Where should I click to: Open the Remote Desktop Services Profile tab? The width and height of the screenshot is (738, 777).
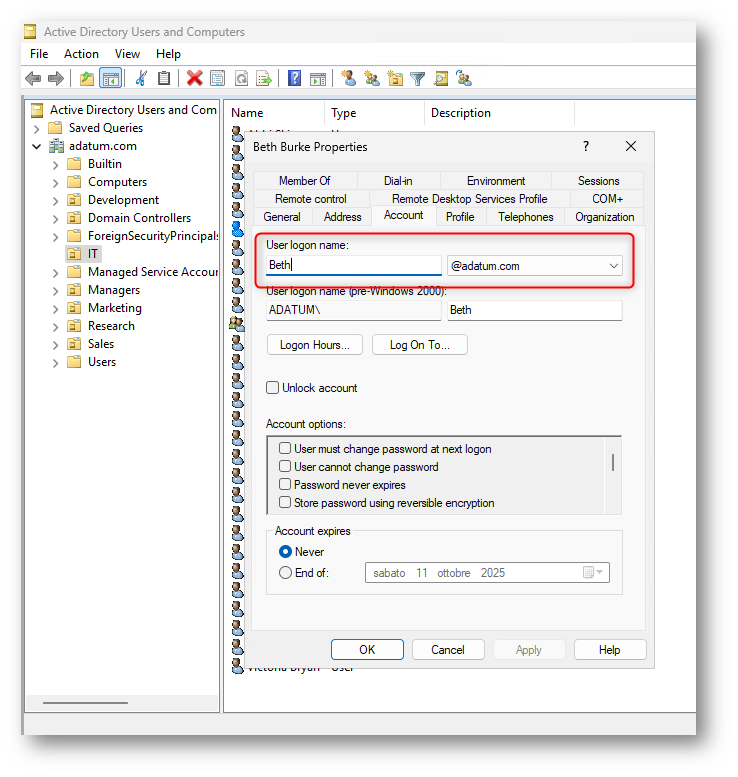469,199
